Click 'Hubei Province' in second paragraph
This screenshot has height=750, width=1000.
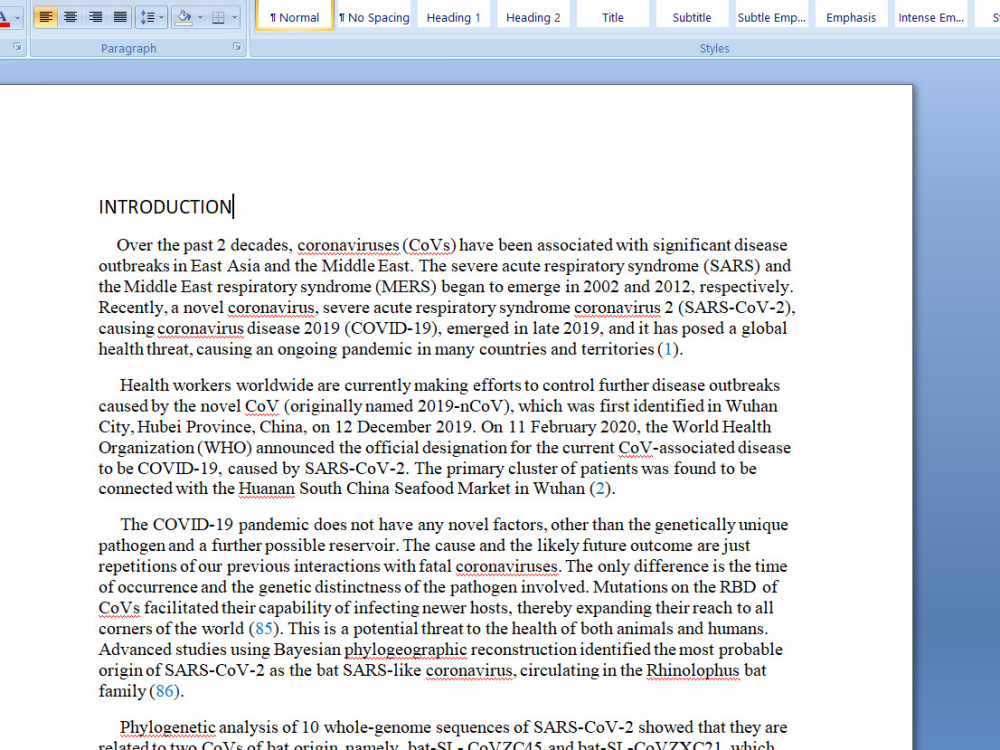click(x=195, y=427)
